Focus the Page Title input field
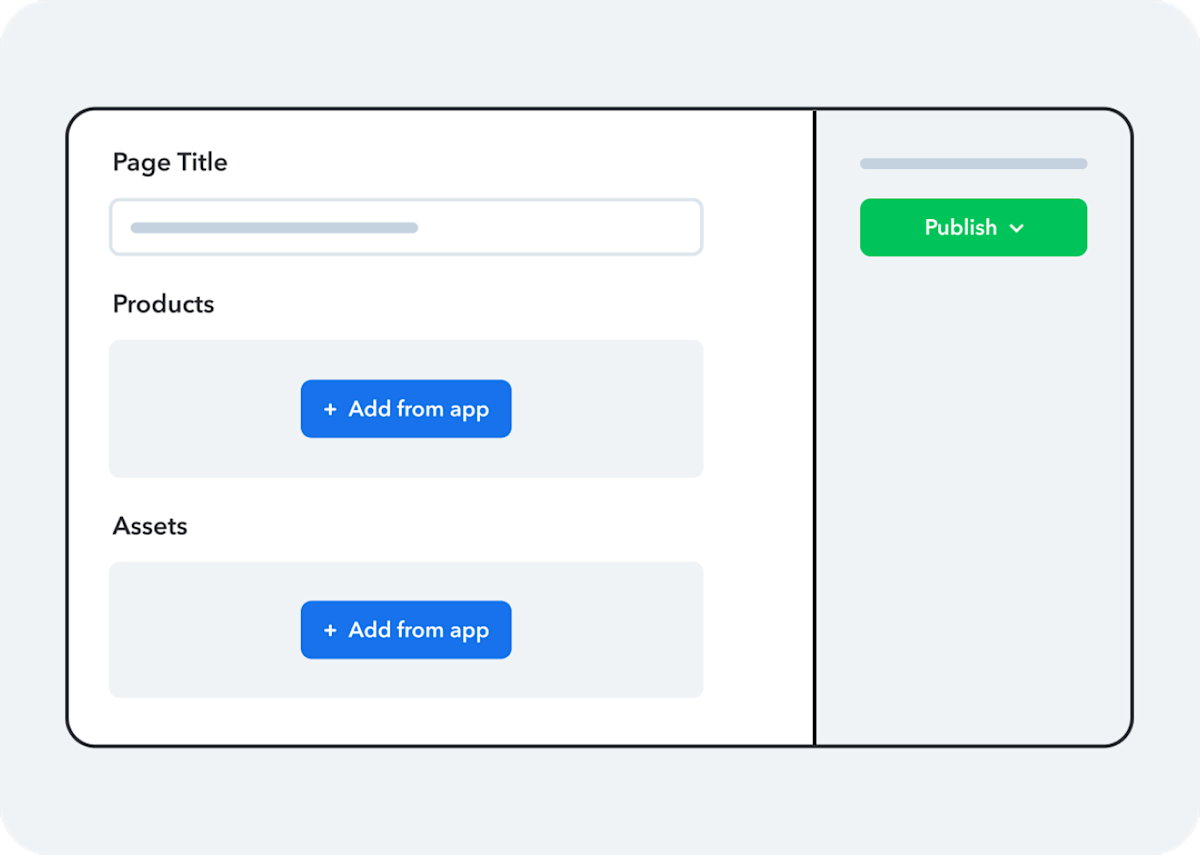This screenshot has height=855, width=1200. pyautogui.click(x=406, y=227)
